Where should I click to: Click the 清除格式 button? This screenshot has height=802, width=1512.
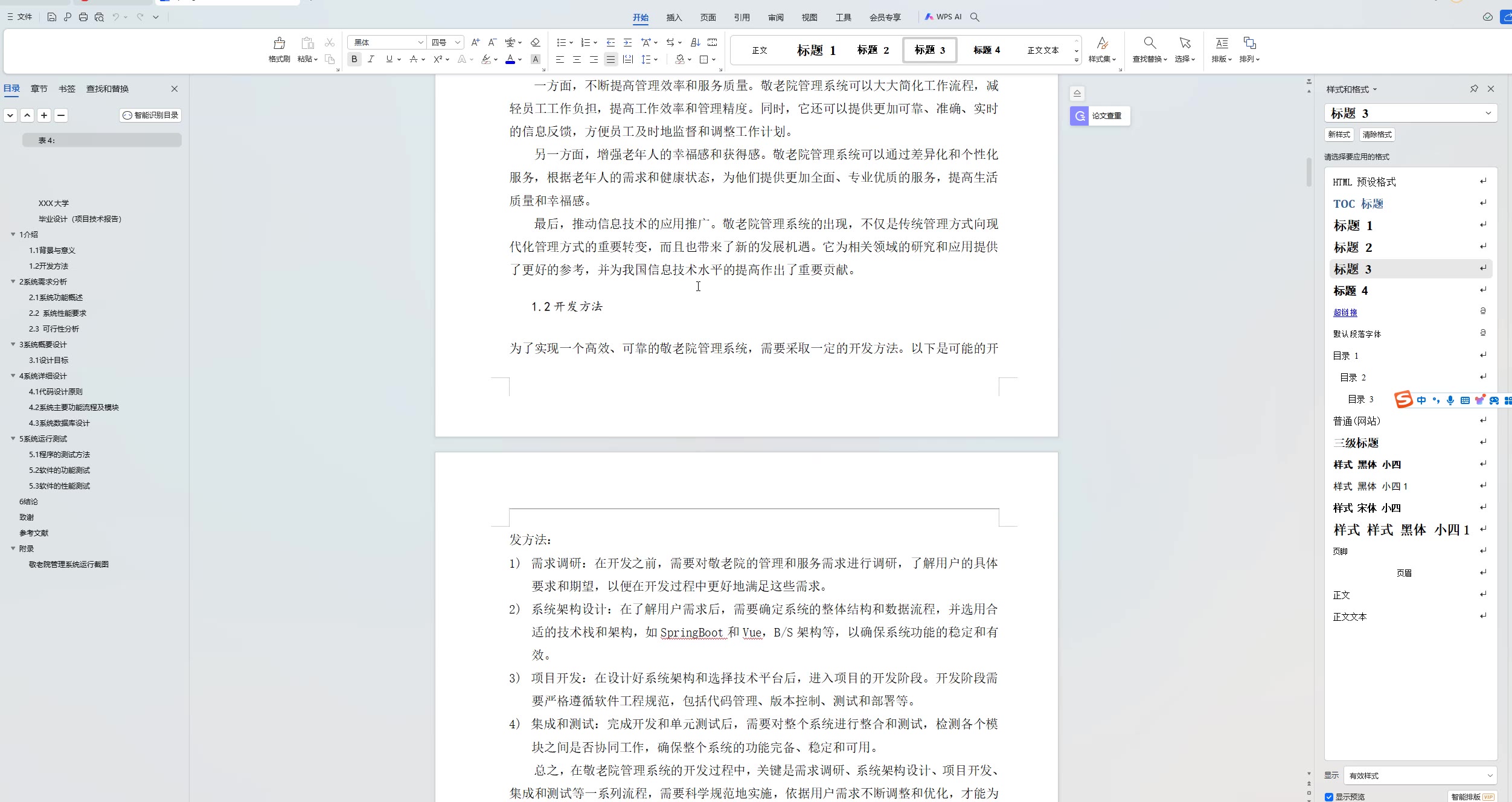coord(1377,134)
